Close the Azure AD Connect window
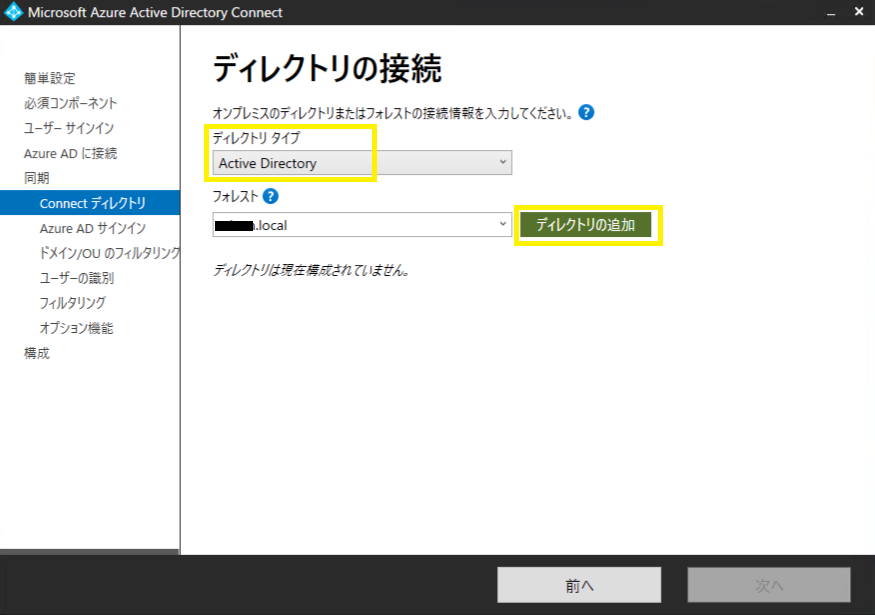Viewport: 875px width, 615px height. click(x=859, y=12)
